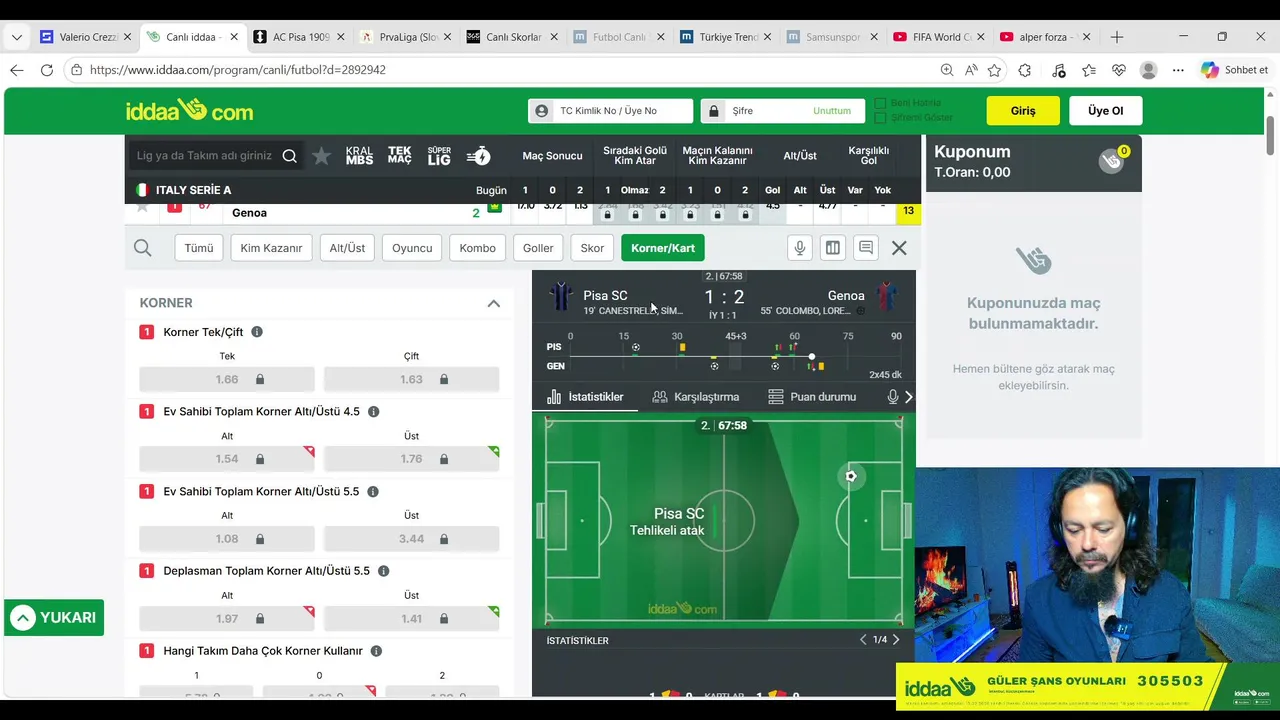The image size is (1280, 720).
Task: Select the Skor market filter
Action: coord(592,248)
